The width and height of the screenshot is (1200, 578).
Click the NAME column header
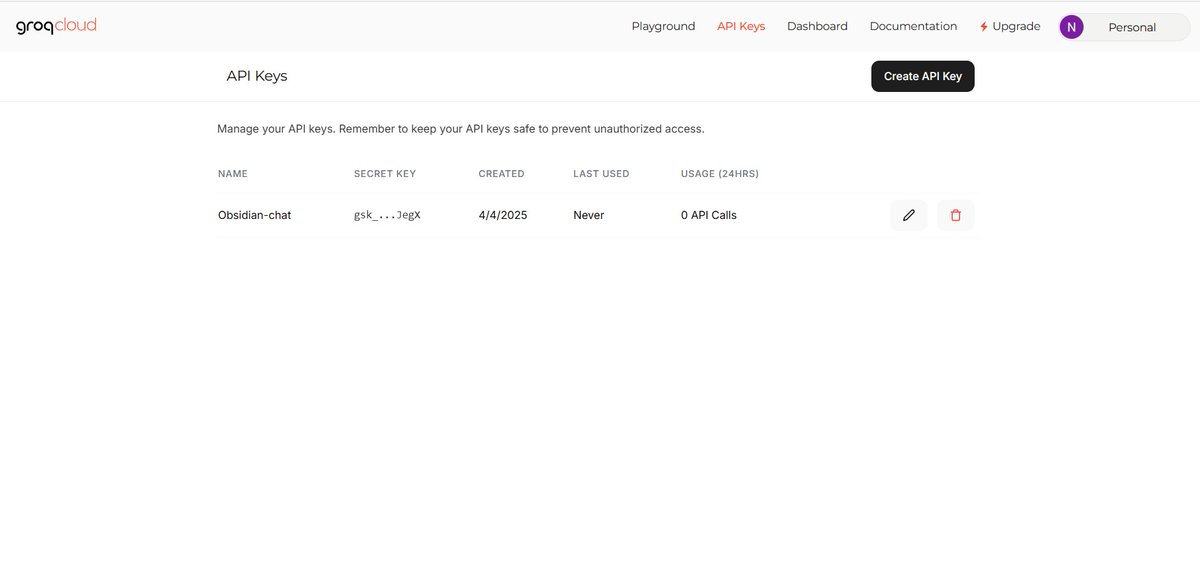pyautogui.click(x=233, y=174)
